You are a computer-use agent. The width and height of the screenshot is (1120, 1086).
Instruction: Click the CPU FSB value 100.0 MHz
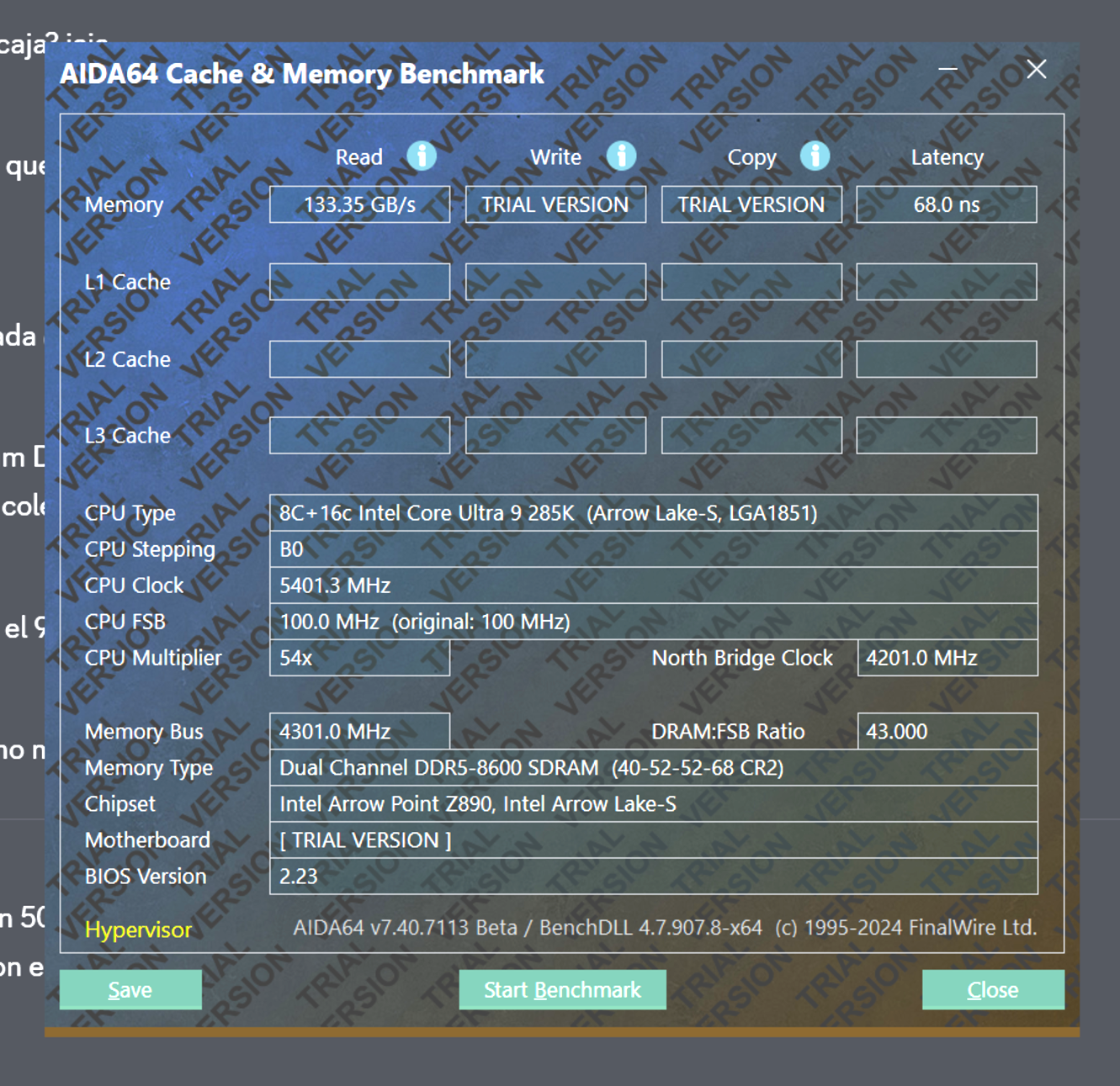pyautogui.click(x=654, y=622)
